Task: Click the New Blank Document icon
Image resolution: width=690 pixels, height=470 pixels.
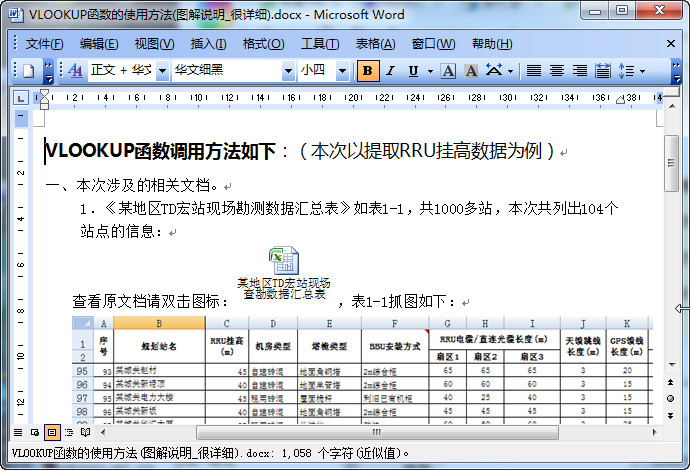Action: pos(29,70)
